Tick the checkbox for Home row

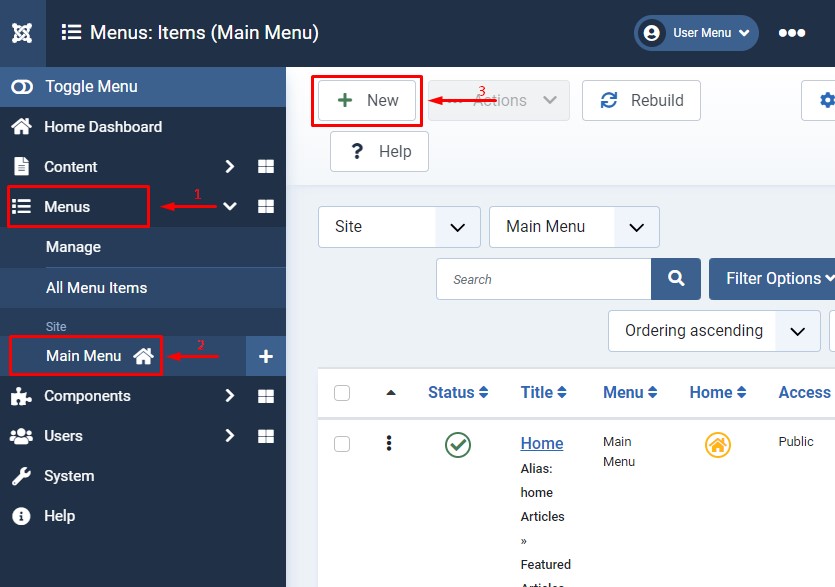coord(342,444)
